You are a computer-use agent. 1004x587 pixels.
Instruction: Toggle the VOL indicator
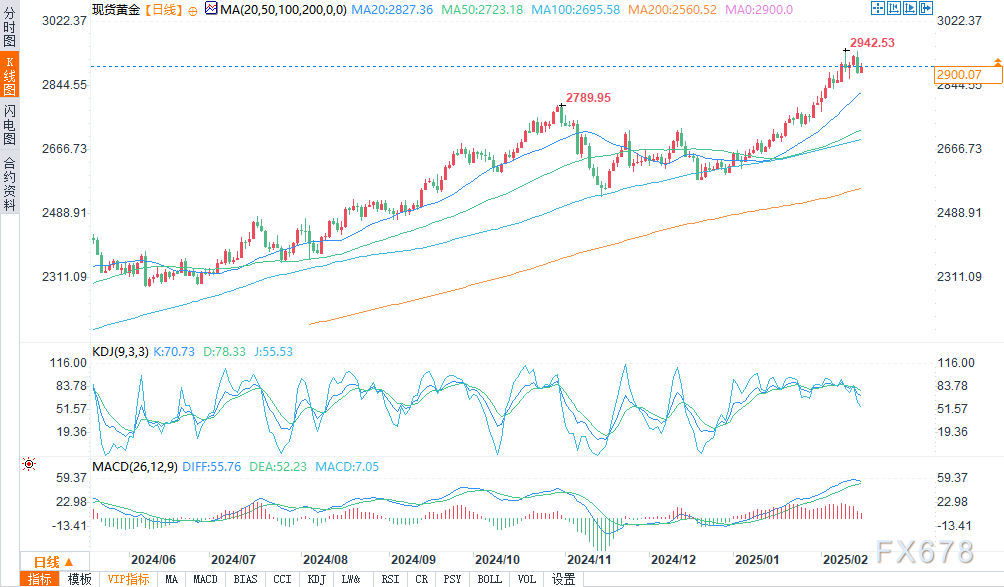[x=527, y=579]
